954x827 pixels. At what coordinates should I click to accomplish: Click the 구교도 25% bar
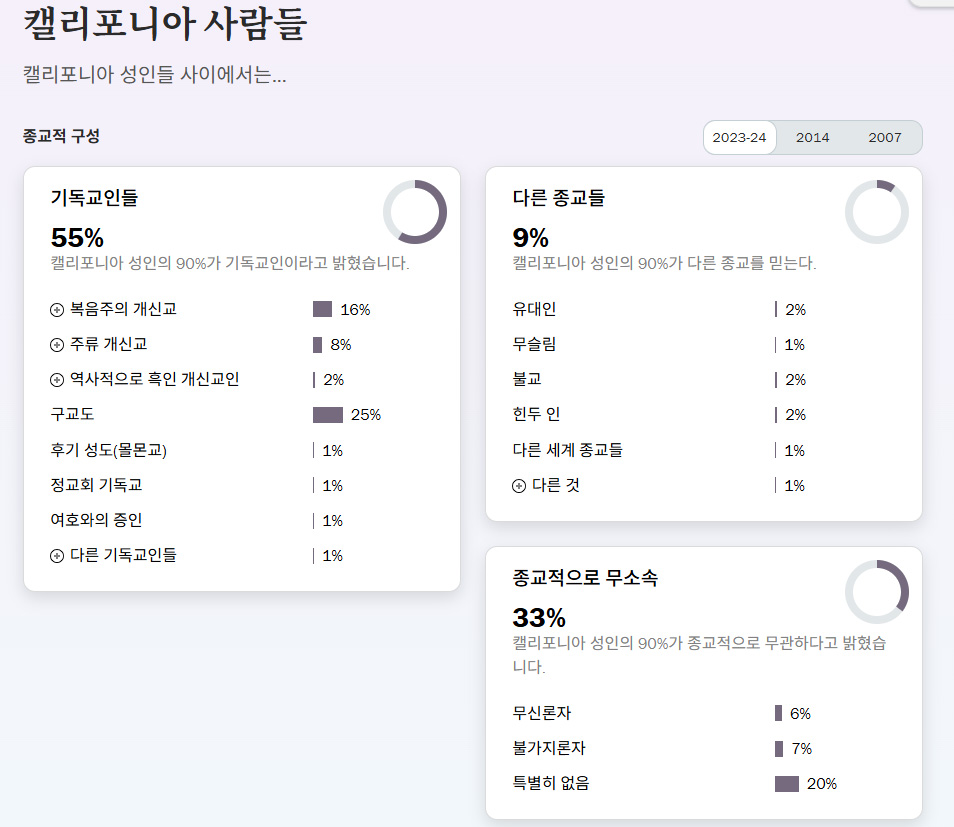click(x=328, y=415)
